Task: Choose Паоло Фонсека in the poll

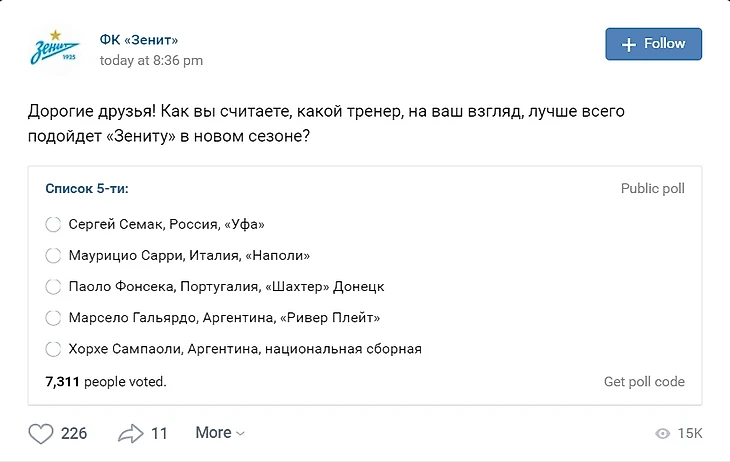Action: coord(54,286)
